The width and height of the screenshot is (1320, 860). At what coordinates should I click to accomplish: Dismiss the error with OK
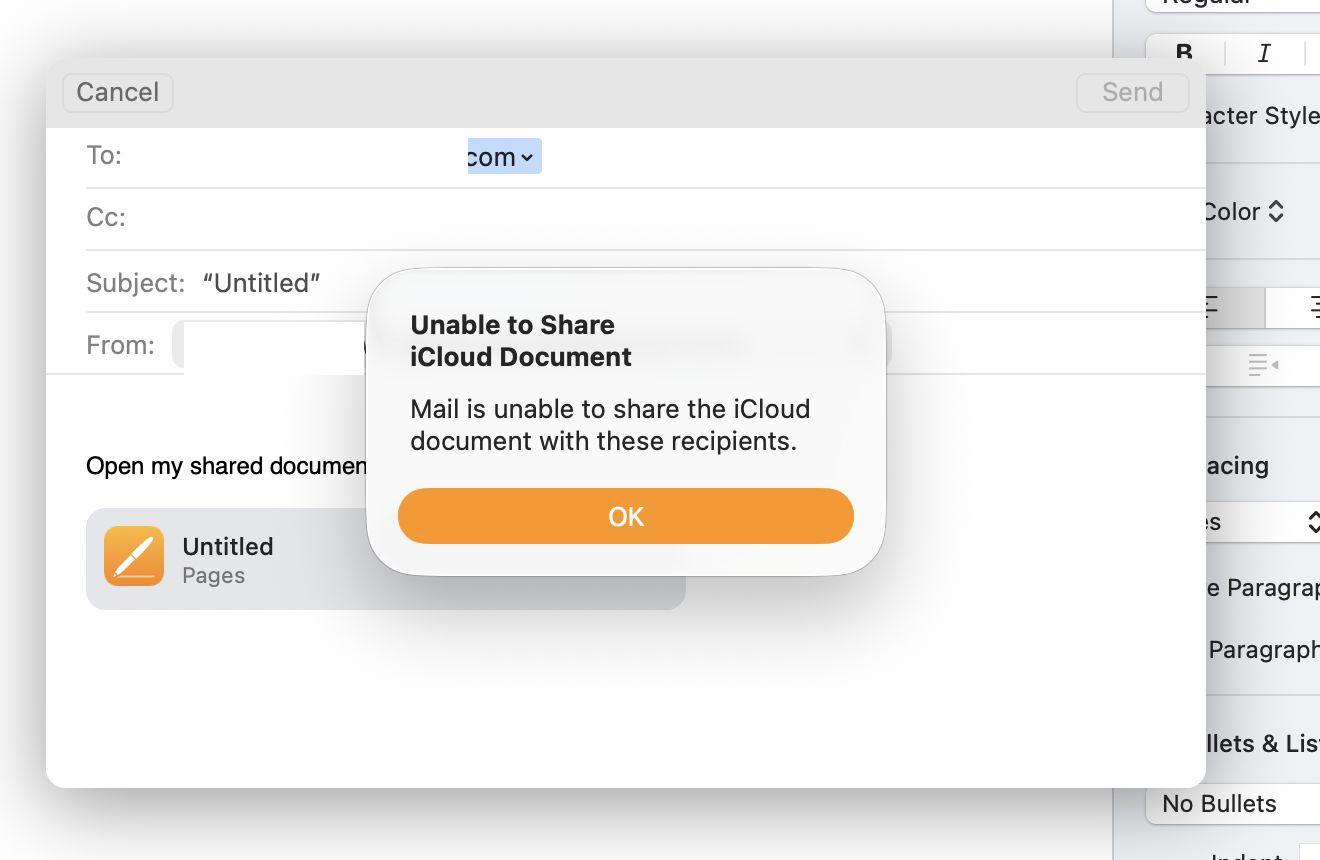coord(626,516)
